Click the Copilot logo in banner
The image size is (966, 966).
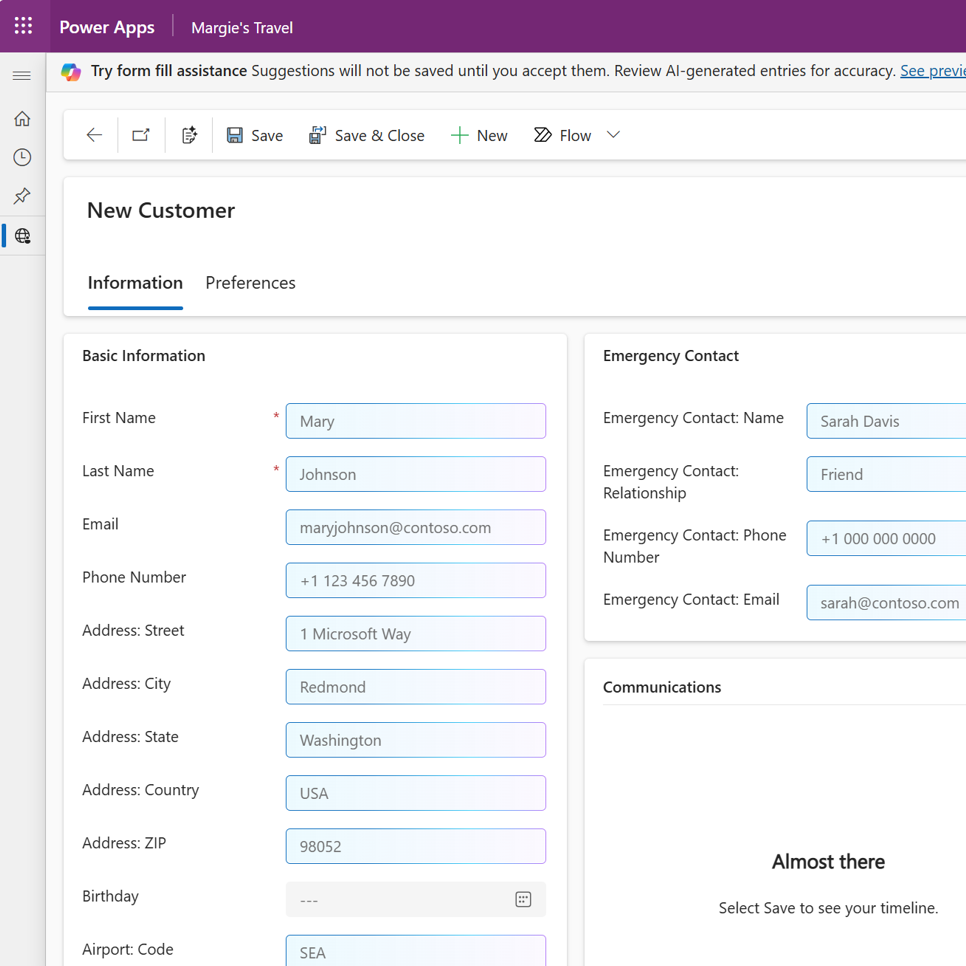click(71, 71)
